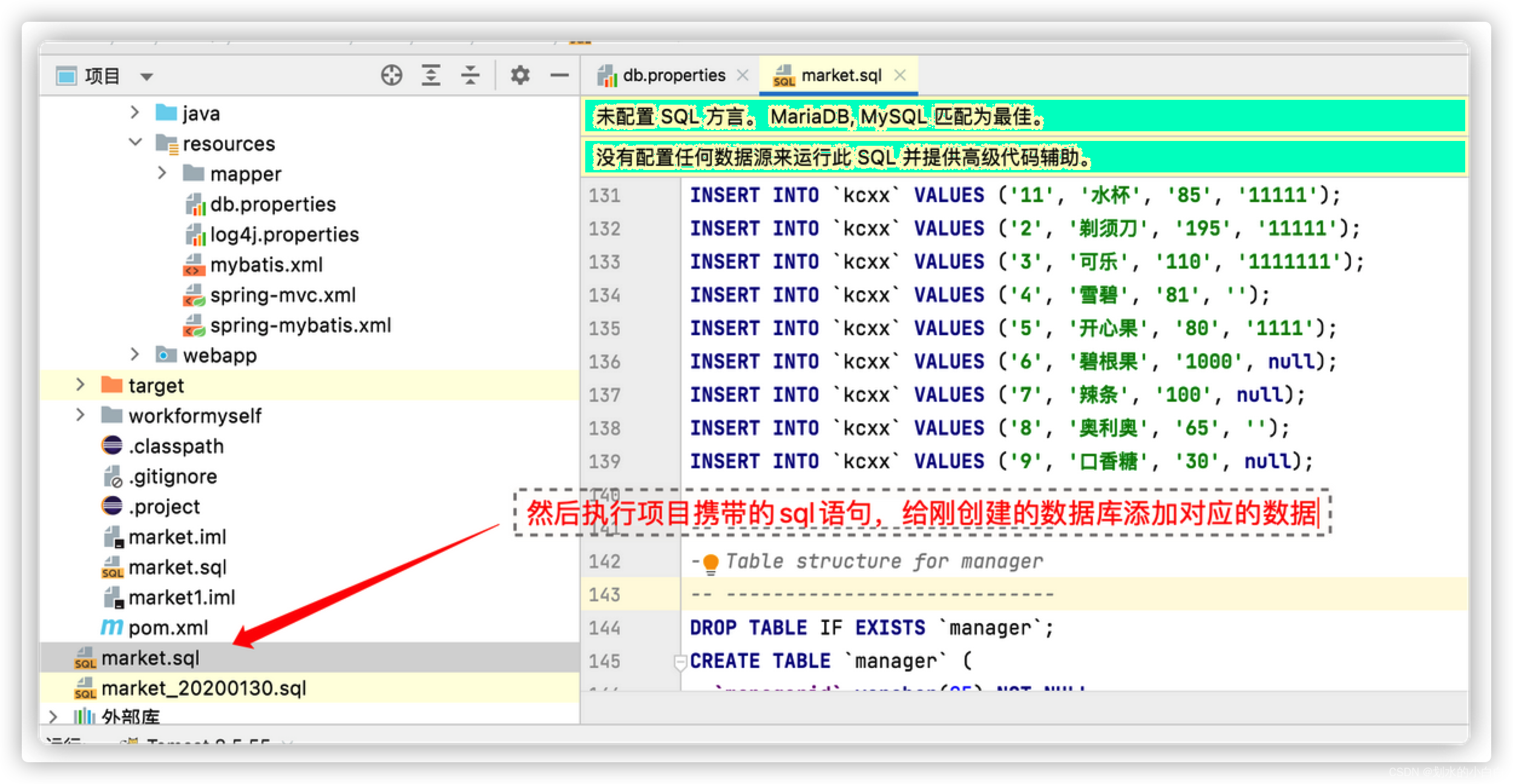Image resolution: width=1513 pixels, height=784 pixels.
Task: Click the .gitignore file icon
Action: (113, 477)
